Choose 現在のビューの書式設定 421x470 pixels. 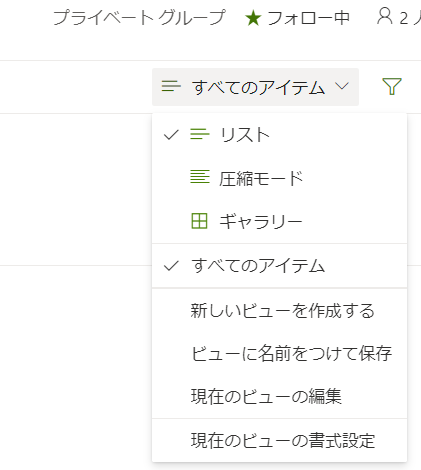[279, 440]
